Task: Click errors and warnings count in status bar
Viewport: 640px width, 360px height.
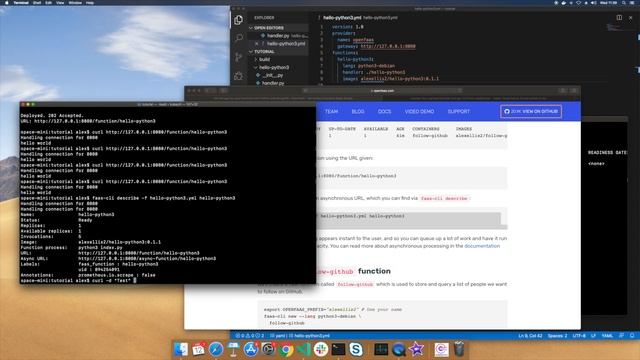Action: point(250,336)
